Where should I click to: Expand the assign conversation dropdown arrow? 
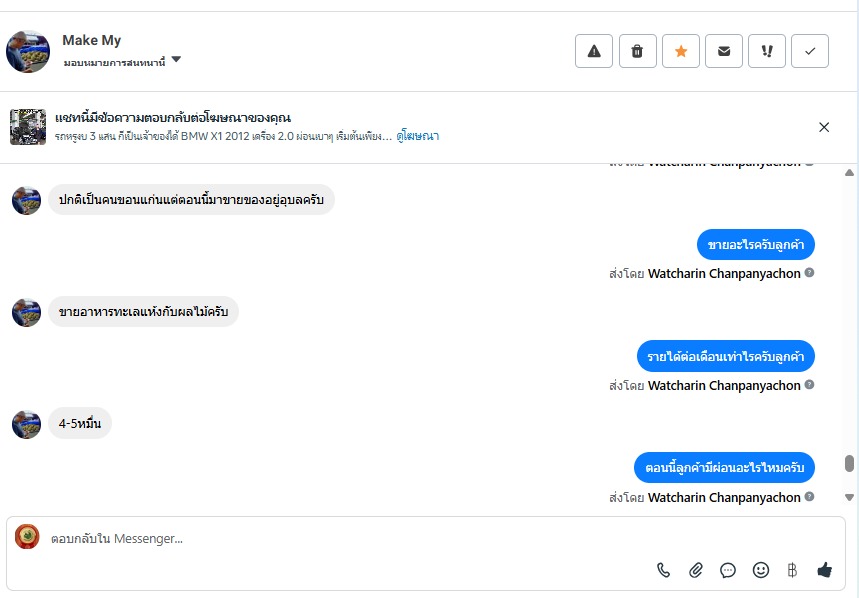[x=176, y=60]
